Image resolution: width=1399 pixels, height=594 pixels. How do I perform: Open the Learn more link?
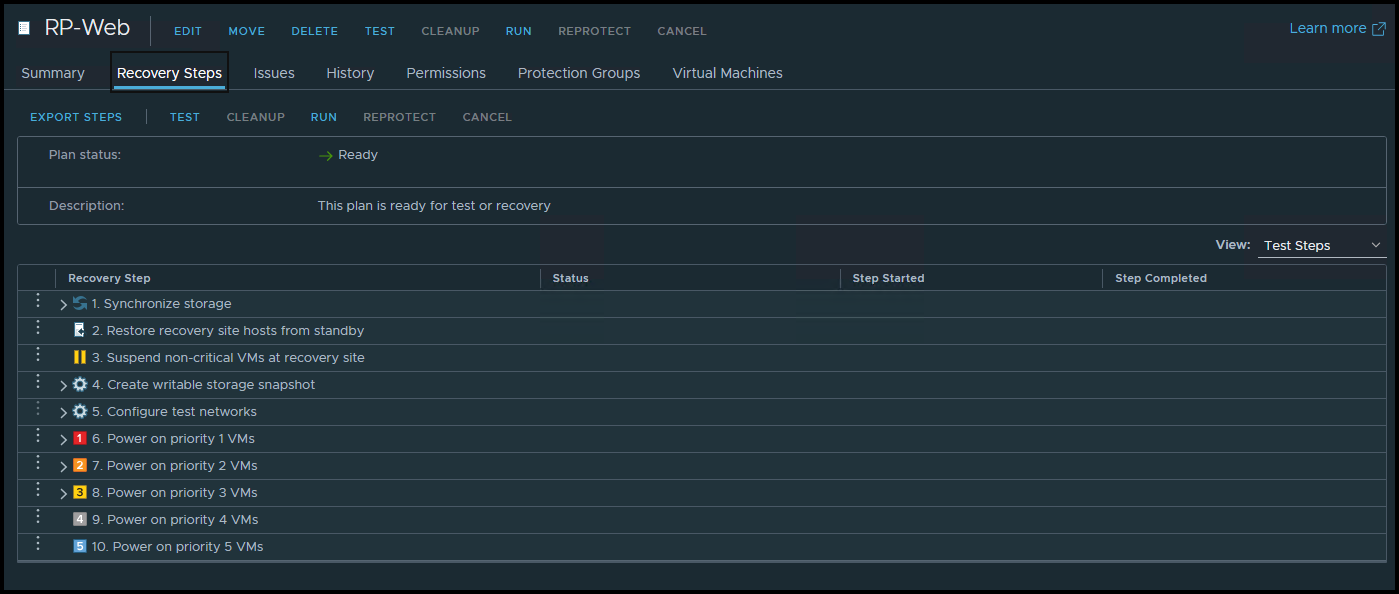coord(1335,29)
